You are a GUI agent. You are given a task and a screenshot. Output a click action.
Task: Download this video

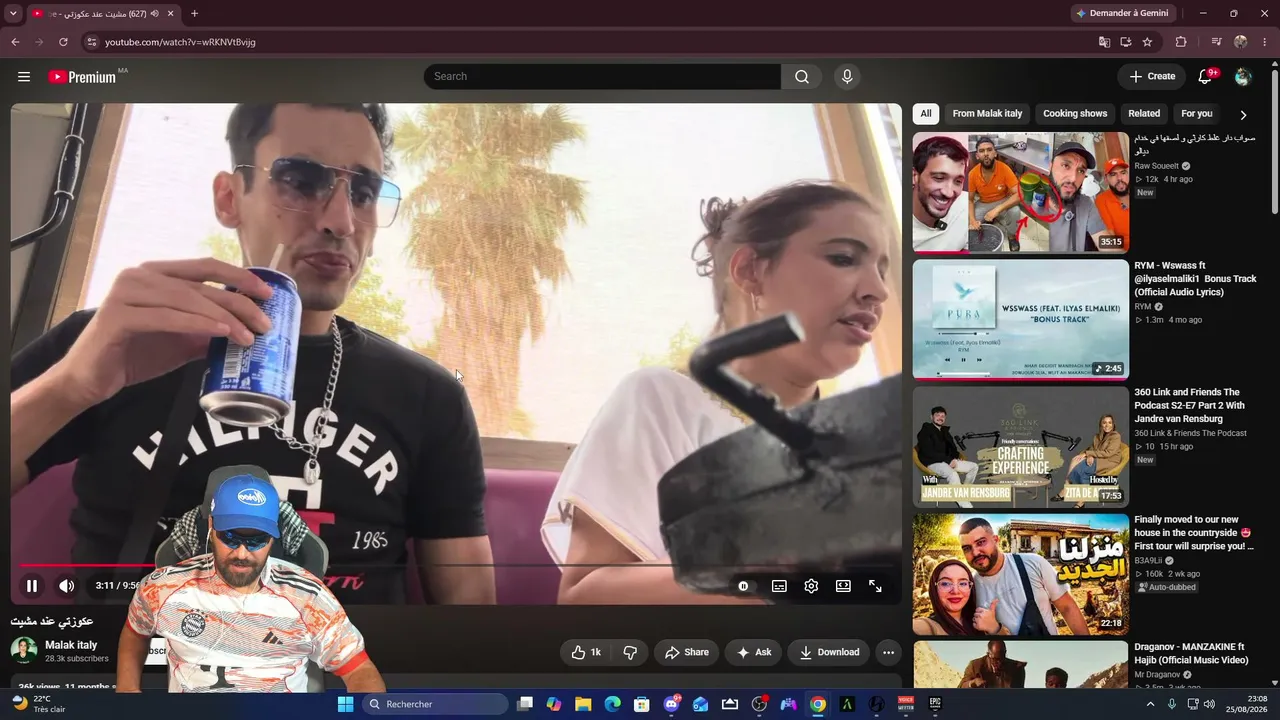pyautogui.click(x=828, y=652)
